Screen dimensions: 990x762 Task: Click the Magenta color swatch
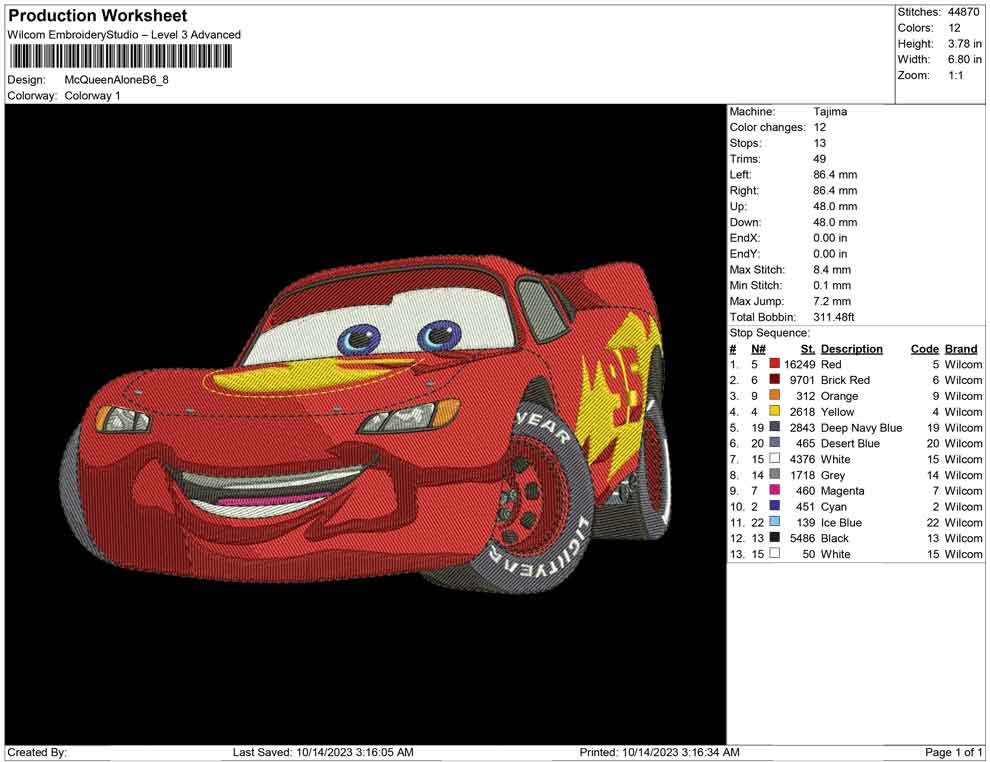[775, 490]
